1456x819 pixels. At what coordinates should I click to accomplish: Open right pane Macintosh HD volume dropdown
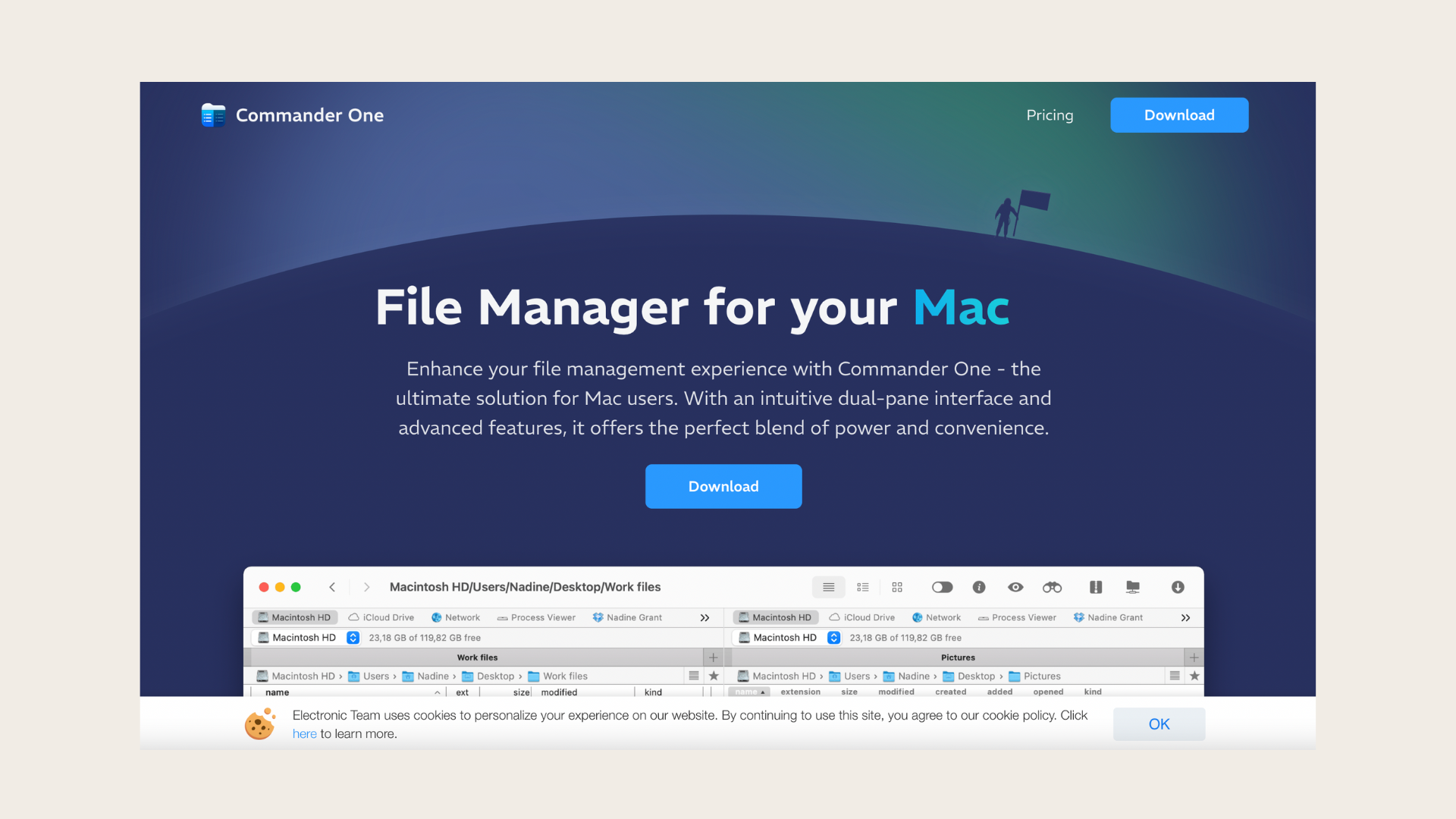(788, 638)
